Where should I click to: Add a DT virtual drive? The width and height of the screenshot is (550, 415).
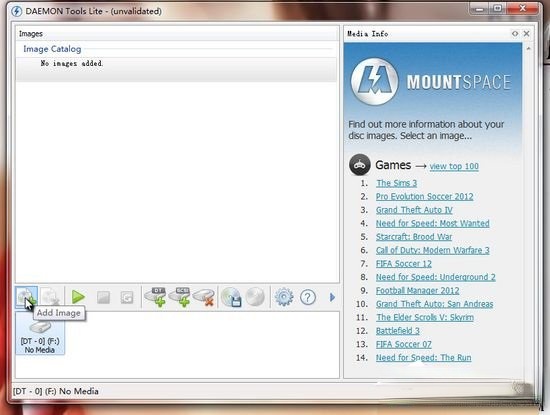(x=155, y=297)
